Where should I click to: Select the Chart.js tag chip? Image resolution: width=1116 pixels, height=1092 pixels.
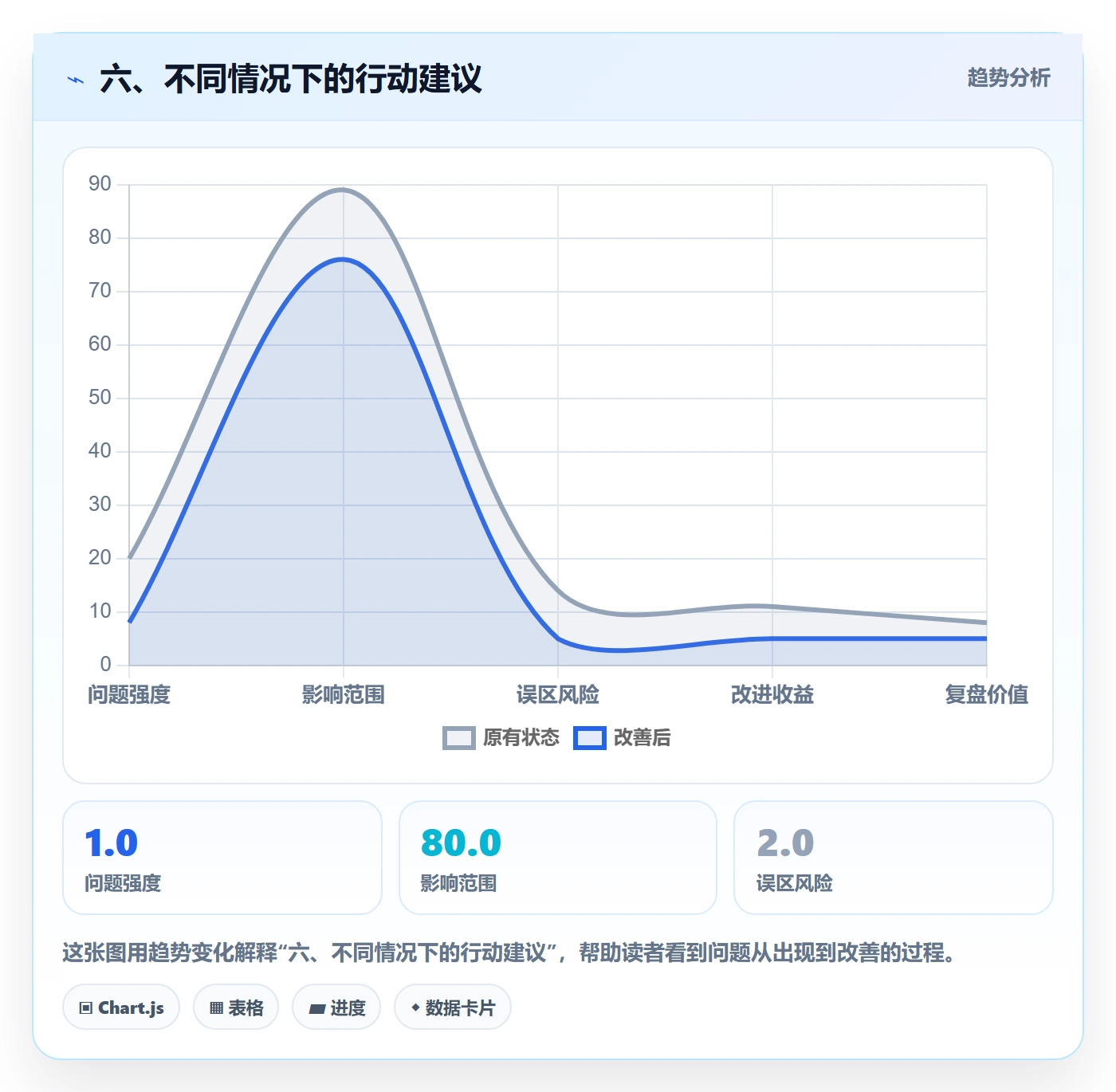[x=121, y=1008]
